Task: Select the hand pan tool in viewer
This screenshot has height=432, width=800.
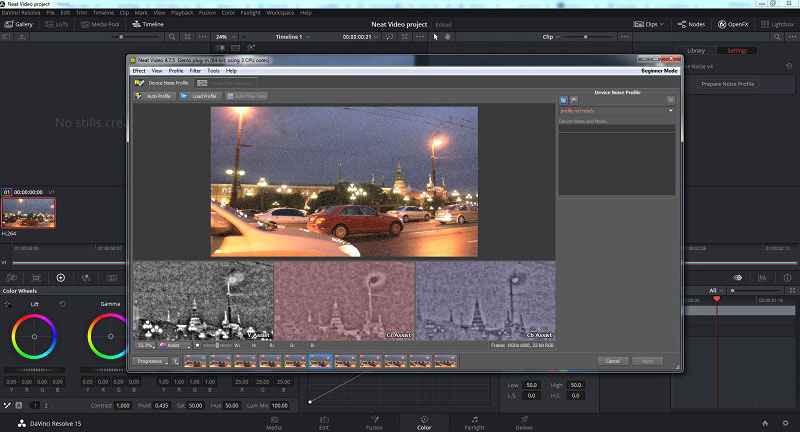Action: pyautogui.click(x=447, y=37)
